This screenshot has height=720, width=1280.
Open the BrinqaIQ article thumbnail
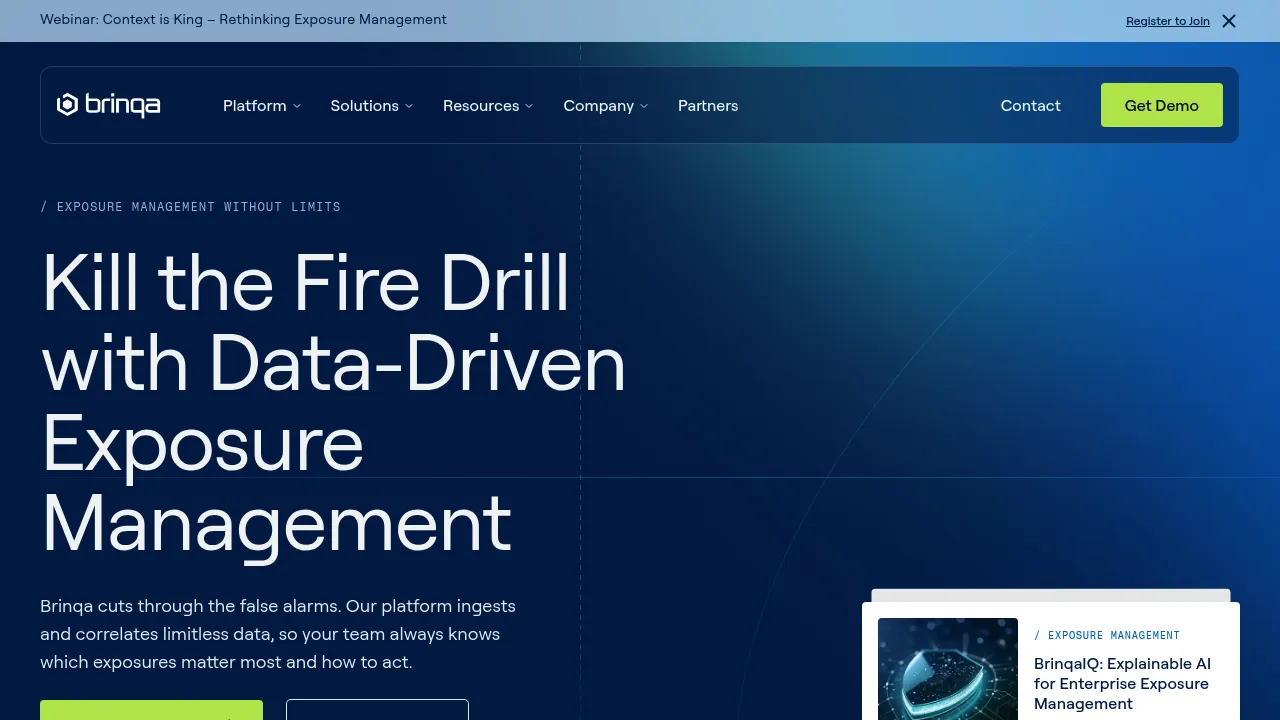(x=948, y=669)
